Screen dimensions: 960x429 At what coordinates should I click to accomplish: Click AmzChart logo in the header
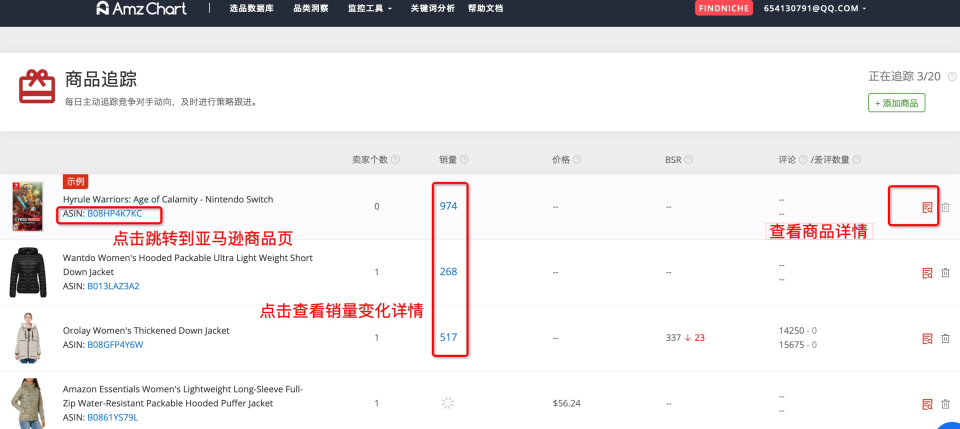pyautogui.click(x=143, y=8)
